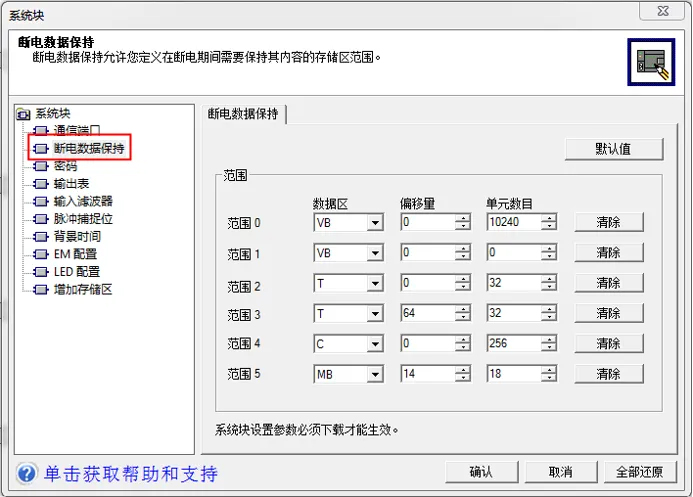This screenshot has width=693, height=497.
Task: Click the 全部还原 button
Action: point(639,472)
